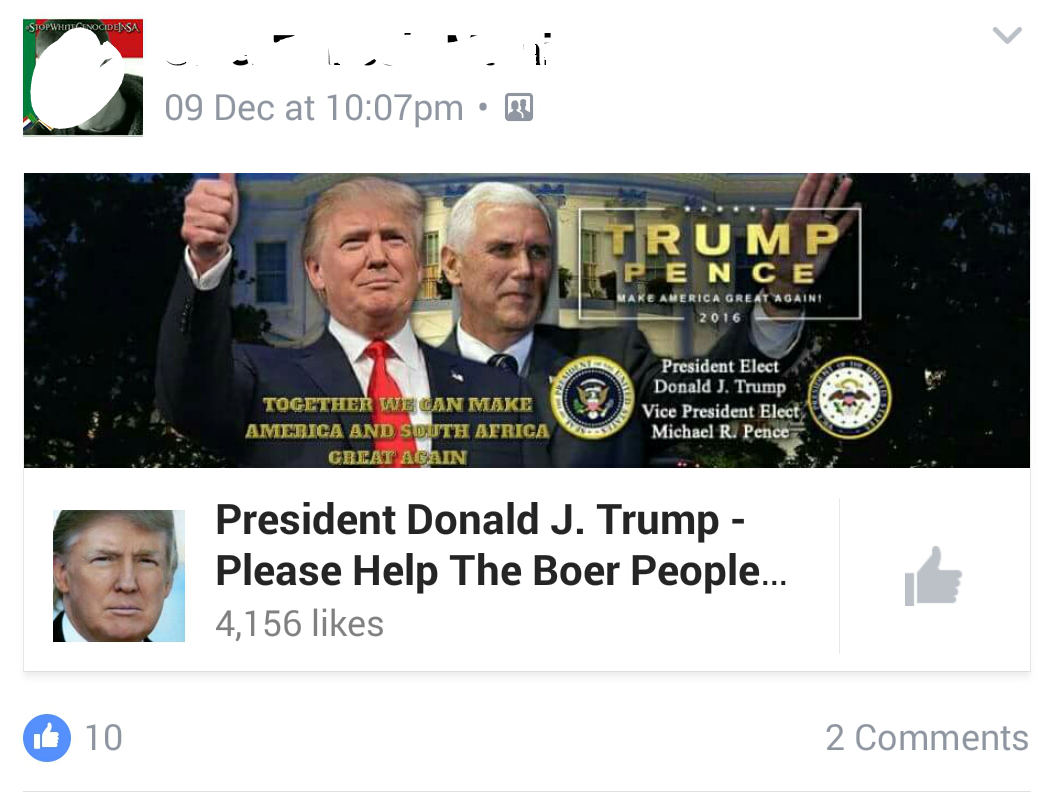Open the poster's profile picture

click(x=83, y=77)
